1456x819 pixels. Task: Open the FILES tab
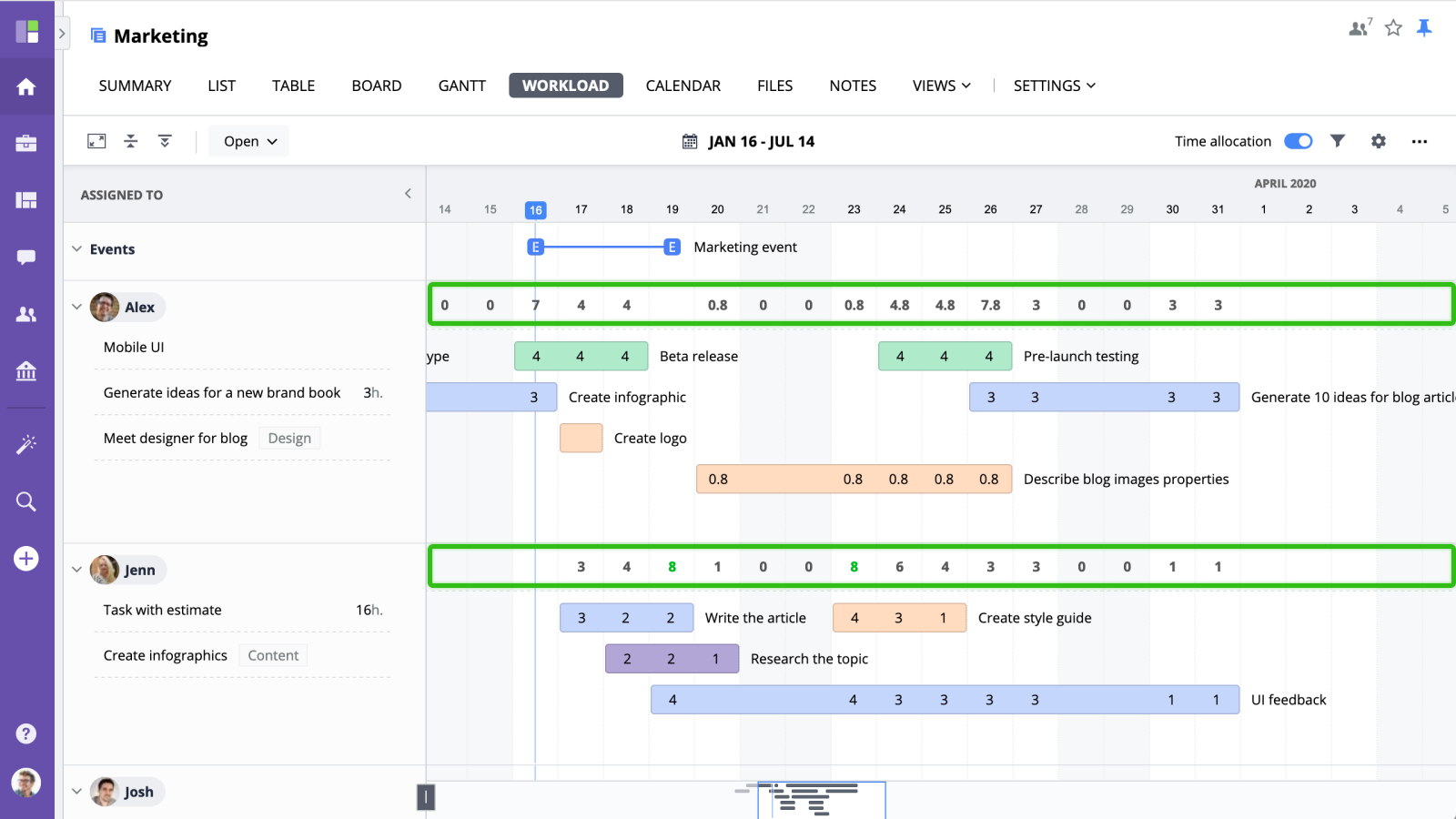click(775, 86)
